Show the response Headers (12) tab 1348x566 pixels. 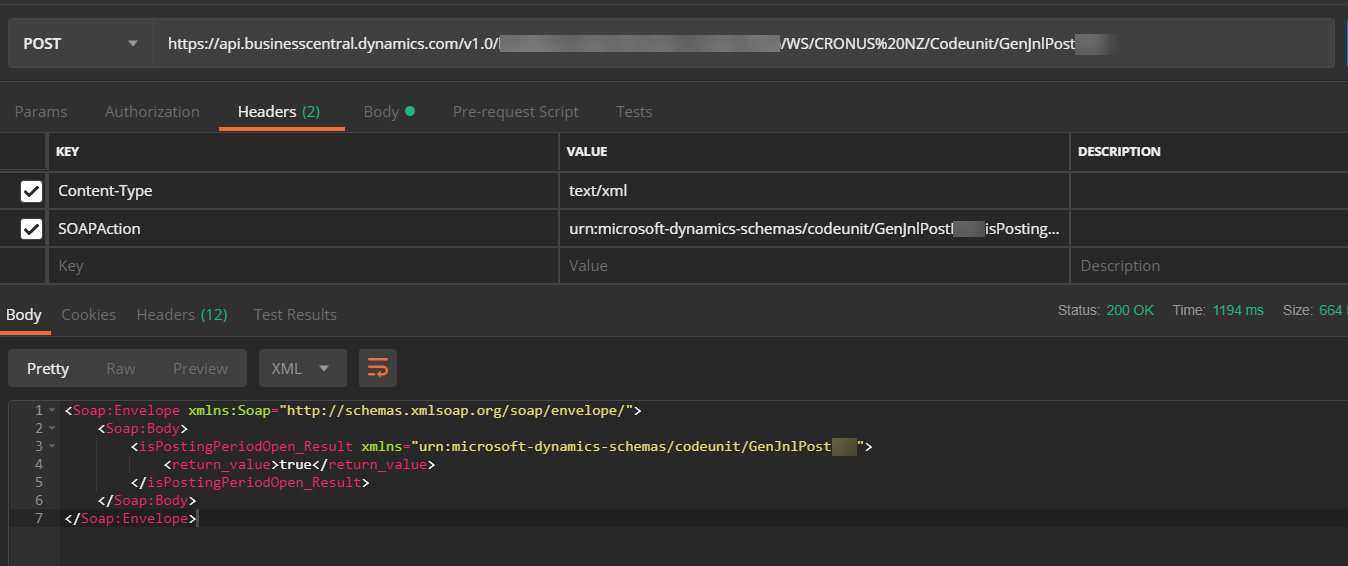coord(182,315)
